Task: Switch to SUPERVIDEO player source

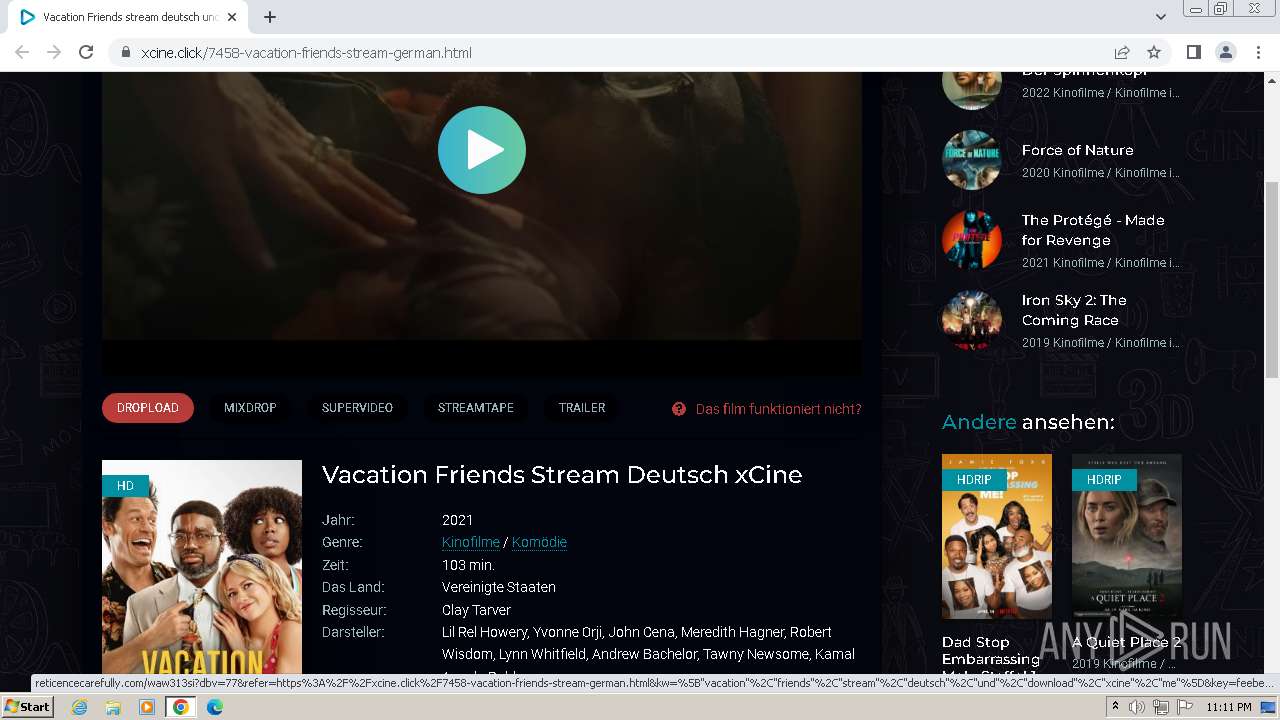Action: pyautogui.click(x=357, y=408)
